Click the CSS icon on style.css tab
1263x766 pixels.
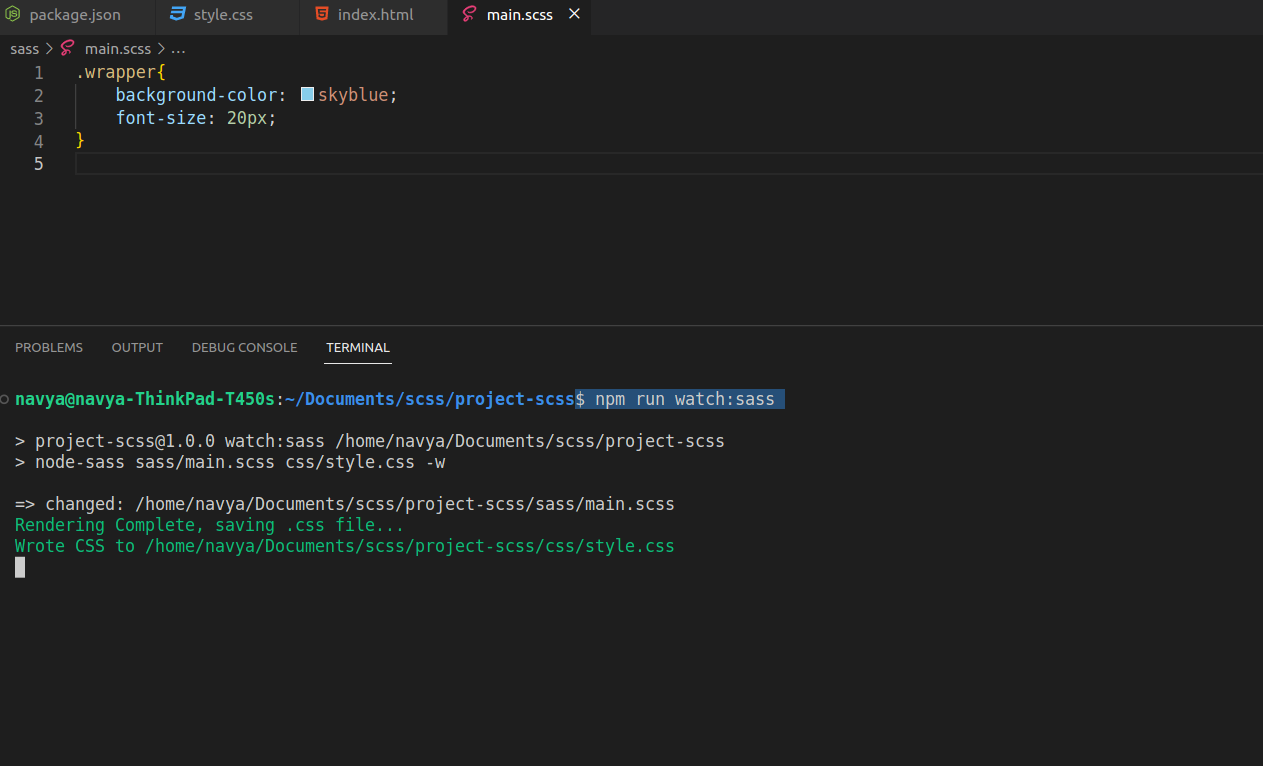pos(178,15)
